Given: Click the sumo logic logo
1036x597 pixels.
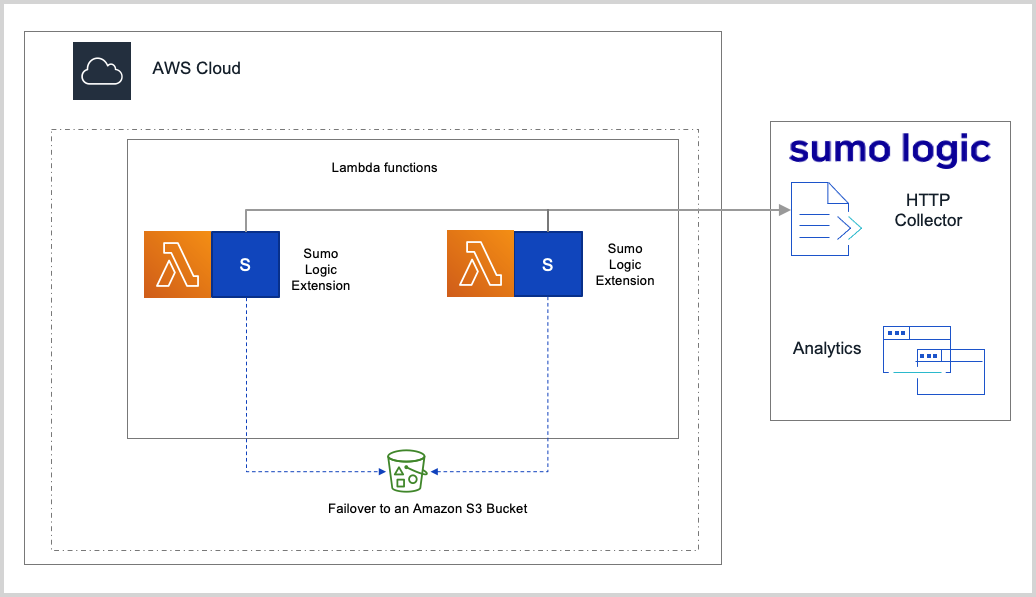Looking at the screenshot, I should [889, 148].
